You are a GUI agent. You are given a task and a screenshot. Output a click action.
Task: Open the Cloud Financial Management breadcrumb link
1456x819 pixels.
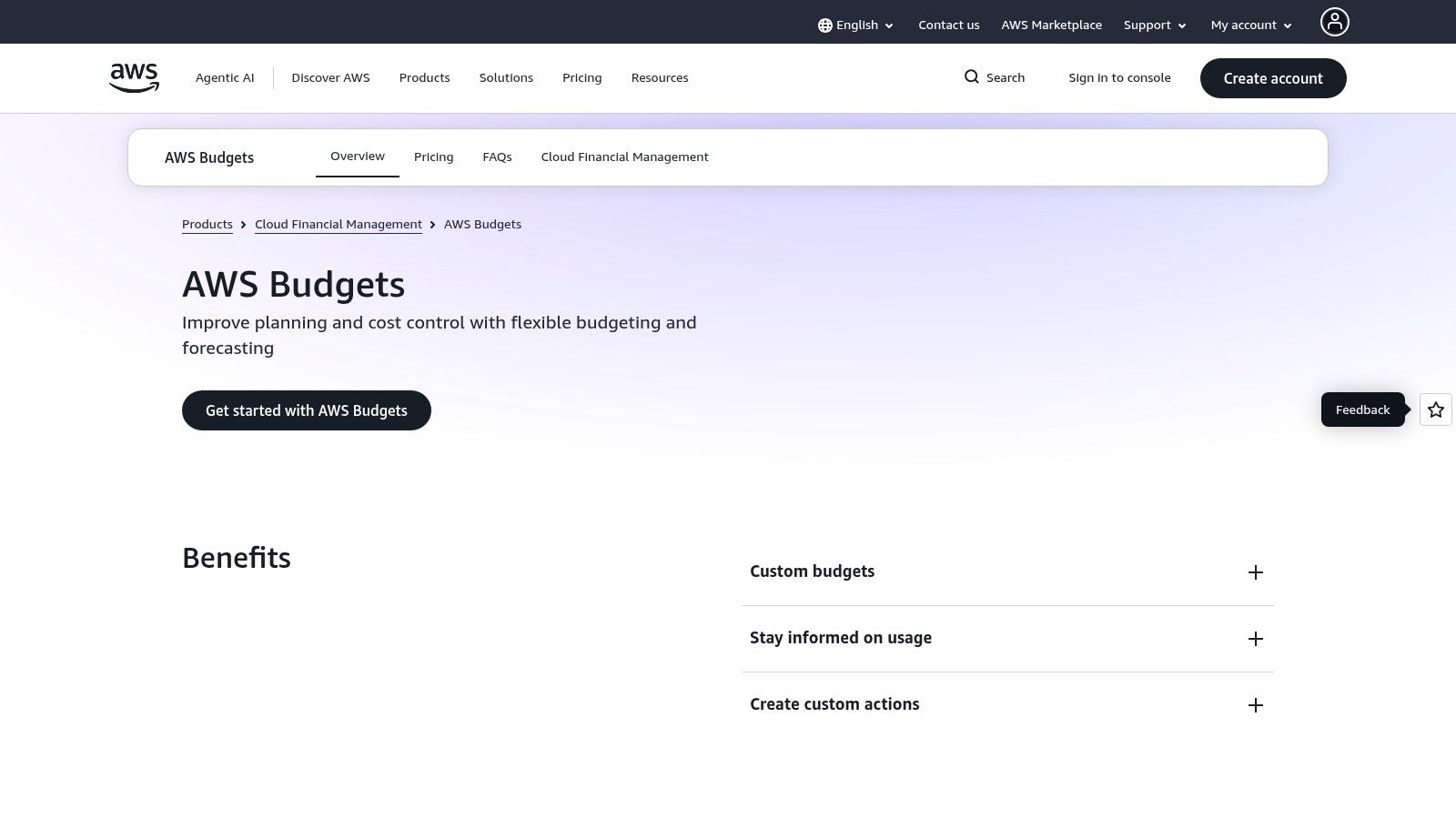coord(338,224)
